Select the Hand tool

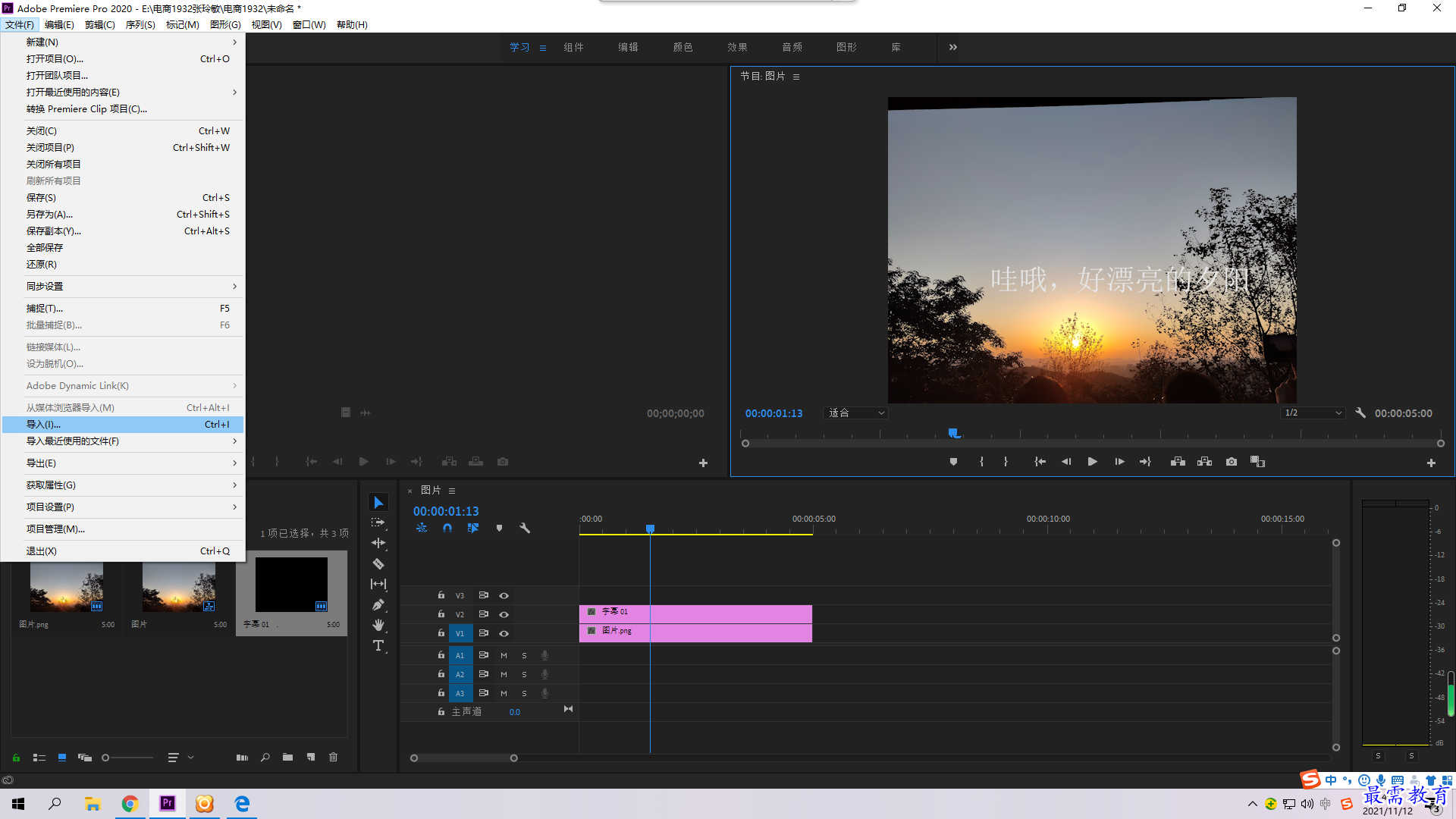tap(378, 625)
